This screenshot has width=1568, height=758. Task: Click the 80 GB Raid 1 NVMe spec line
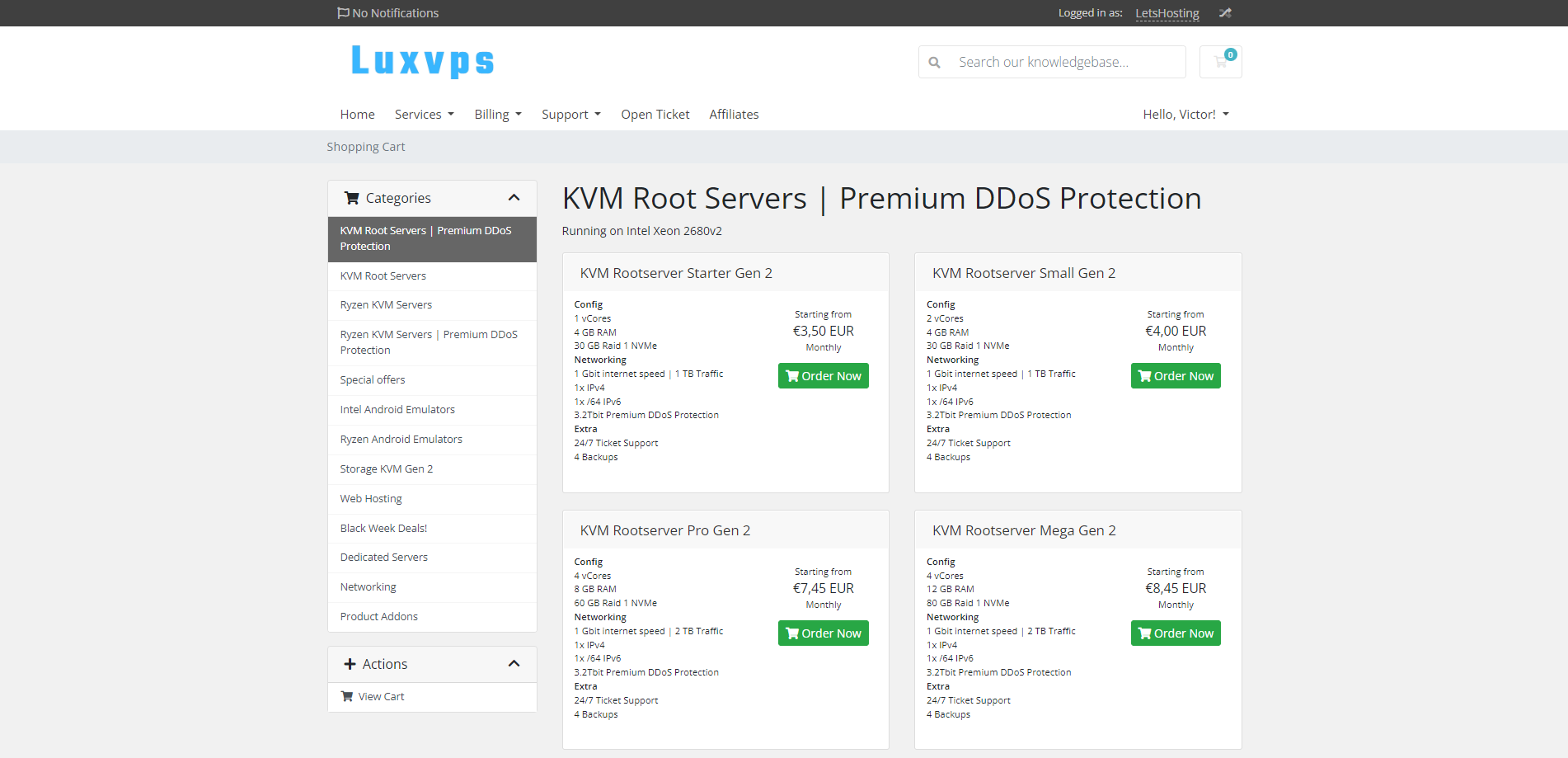click(968, 604)
